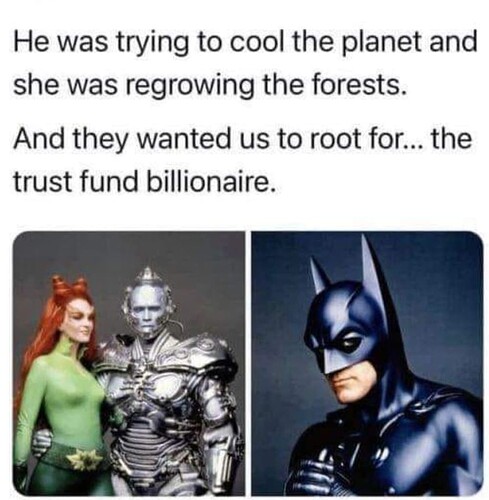Click the word "billionaire" in the caption
Image resolution: width=489 pixels, height=500 pixels.
tap(212, 182)
